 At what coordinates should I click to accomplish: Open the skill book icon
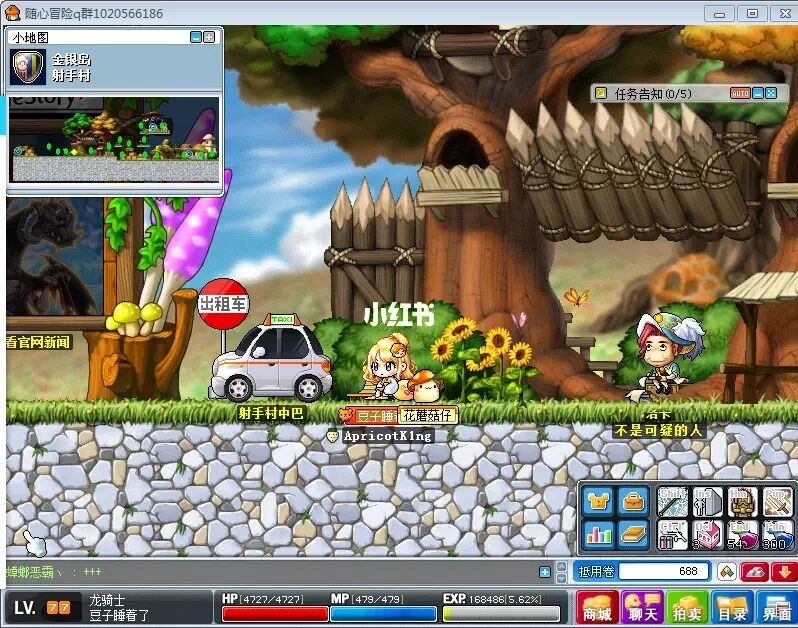click(634, 535)
